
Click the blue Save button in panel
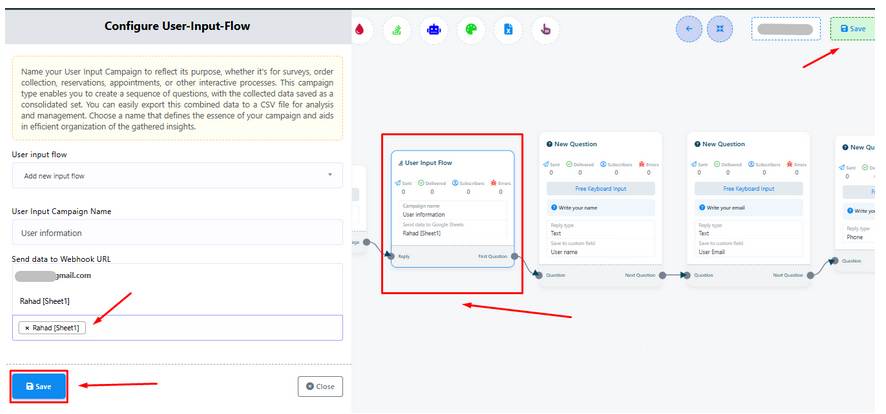38,386
